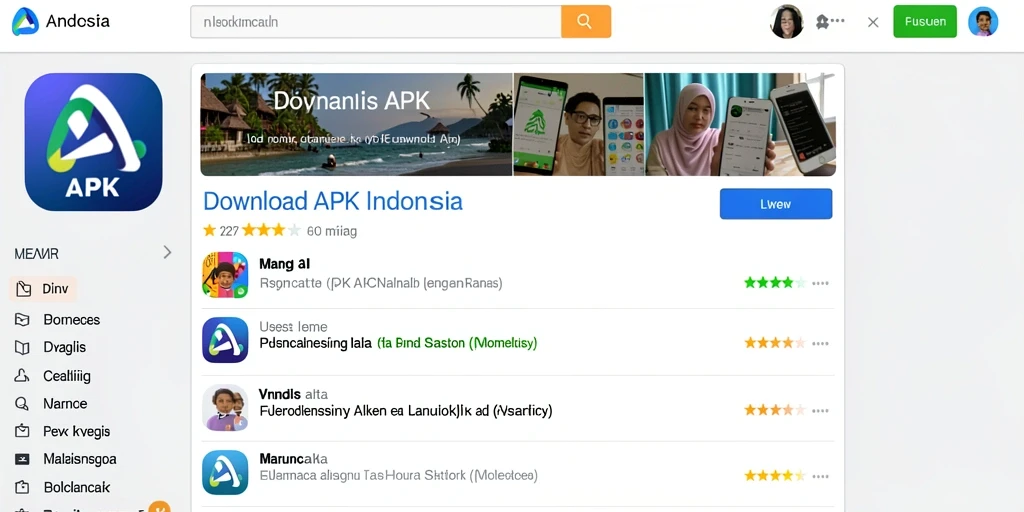This screenshot has height=512, width=1024.
Task: Open the Vnndls alta entry title
Action: click(293, 394)
